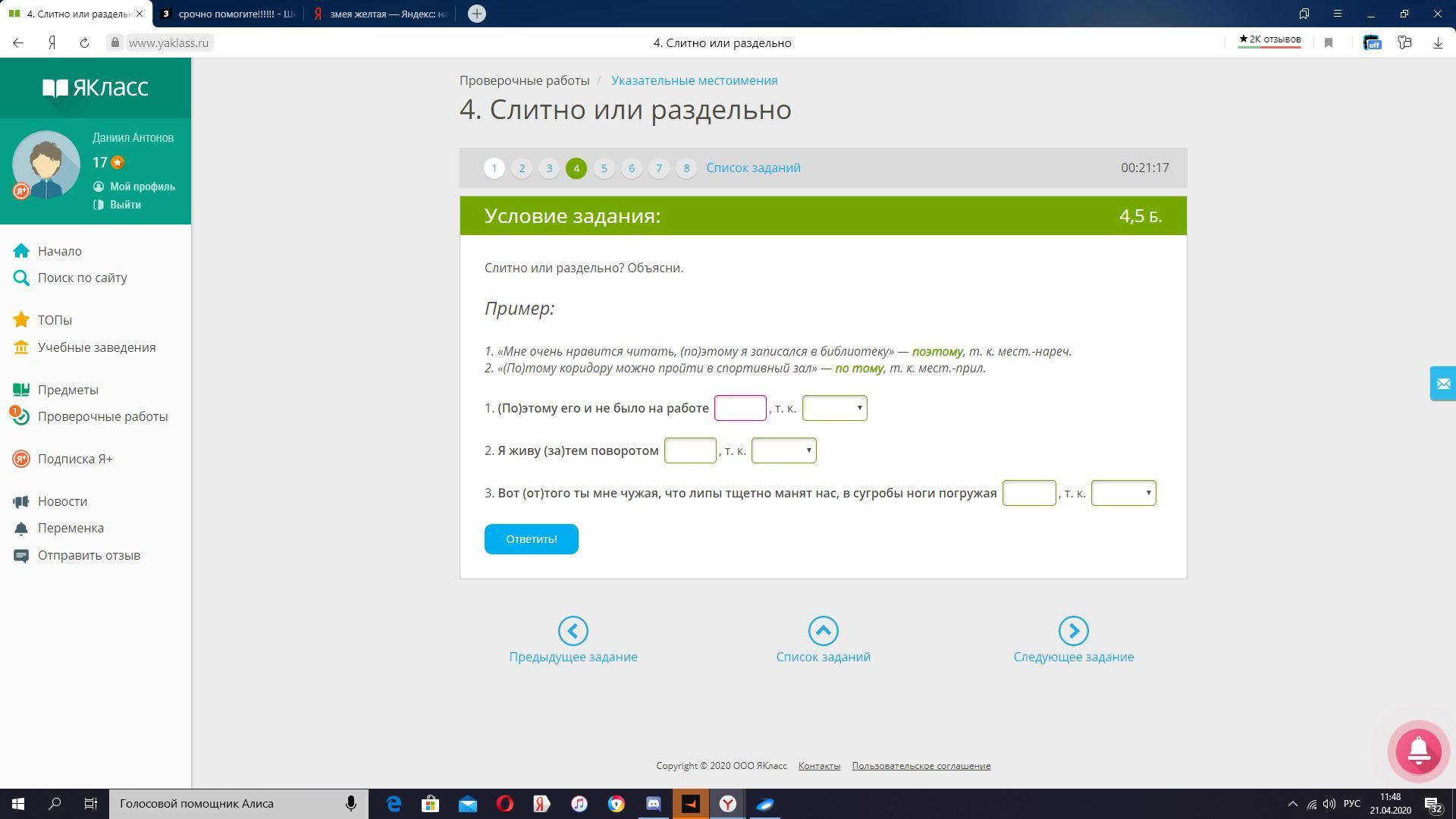Open the Указательные местоимения breadcrumb link
The image size is (1456, 819).
pos(694,80)
